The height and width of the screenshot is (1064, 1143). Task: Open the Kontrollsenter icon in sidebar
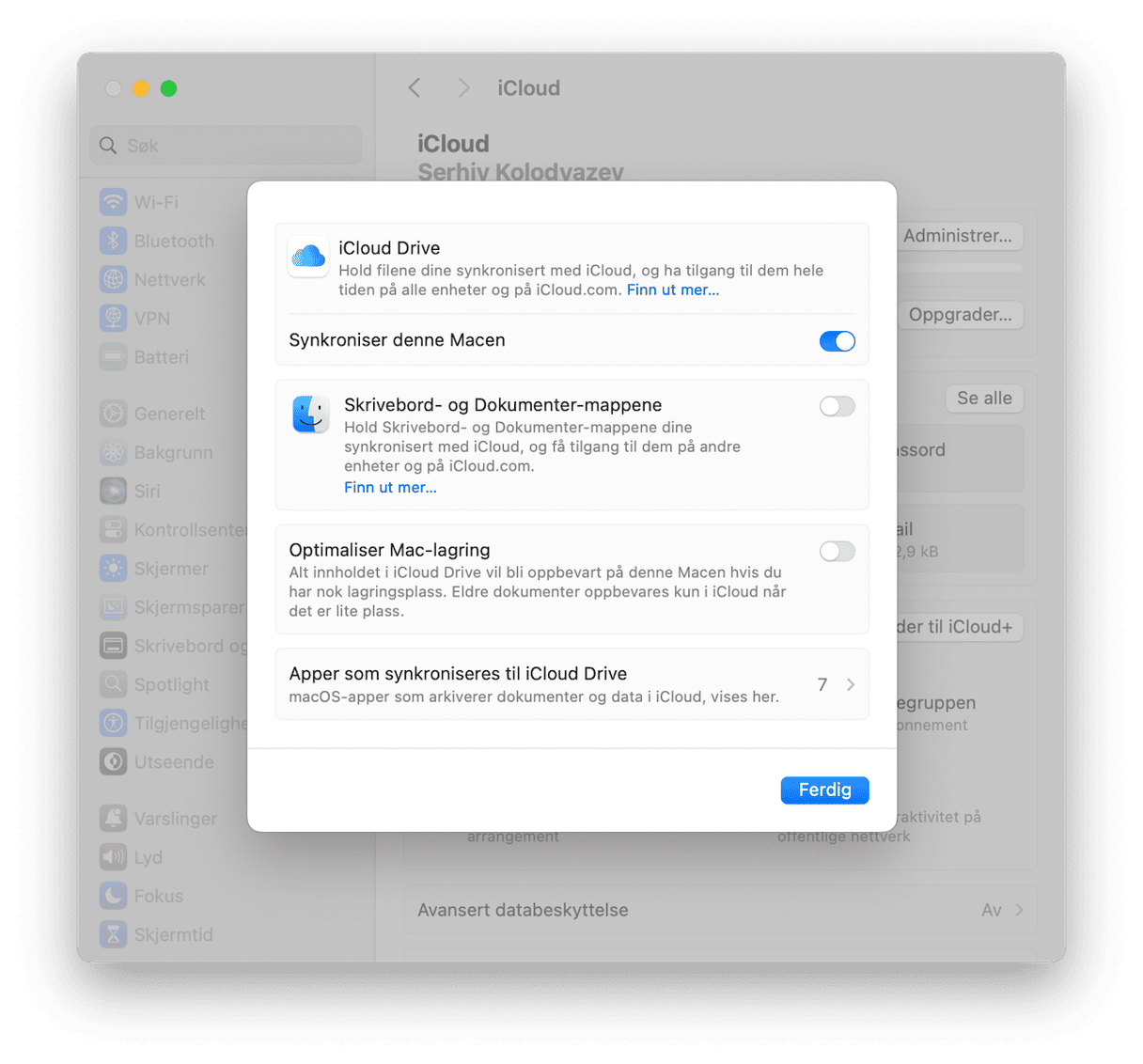coord(113,529)
